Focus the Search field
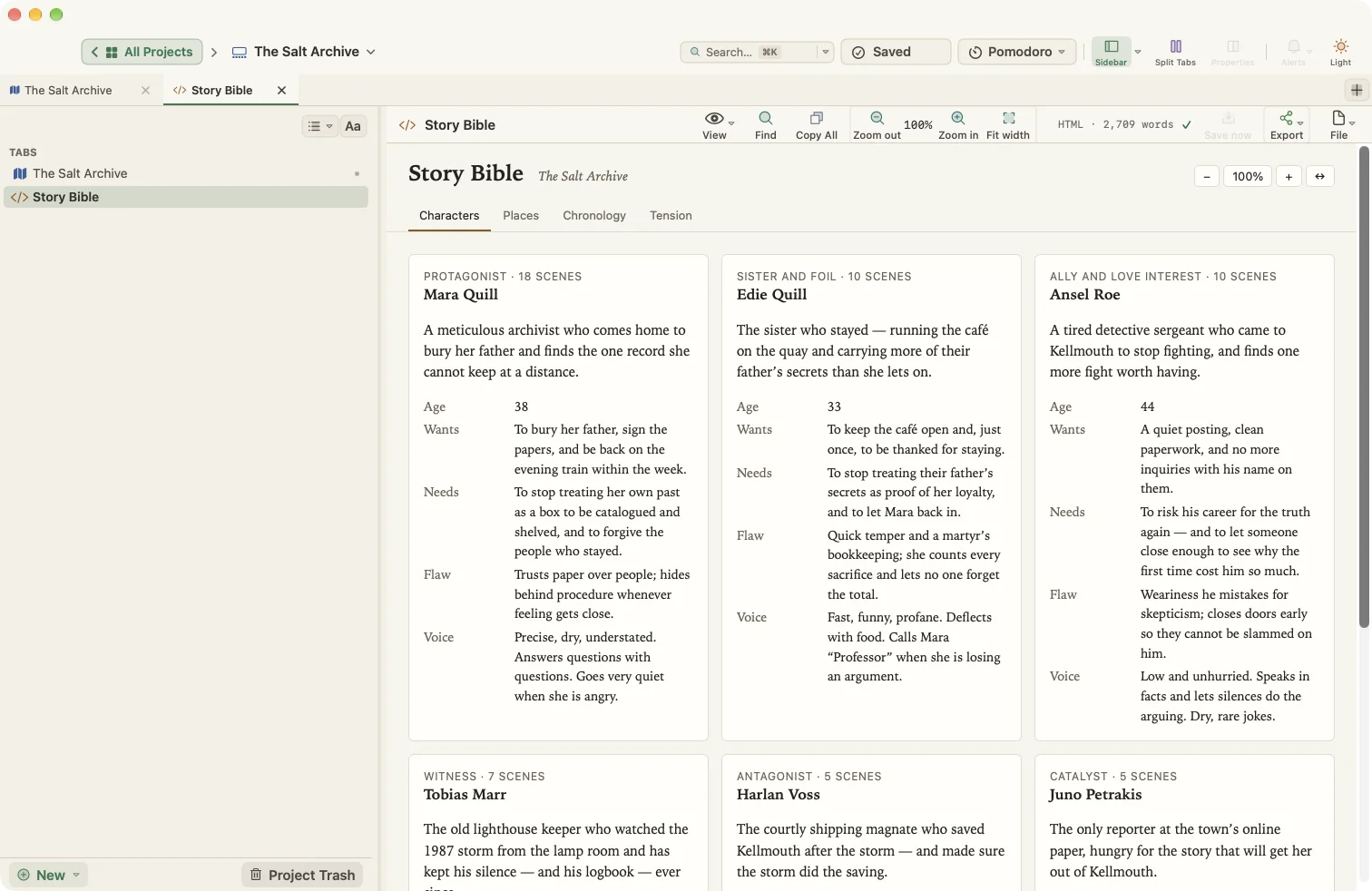Viewport: 1372px width, 891px height. click(x=748, y=52)
